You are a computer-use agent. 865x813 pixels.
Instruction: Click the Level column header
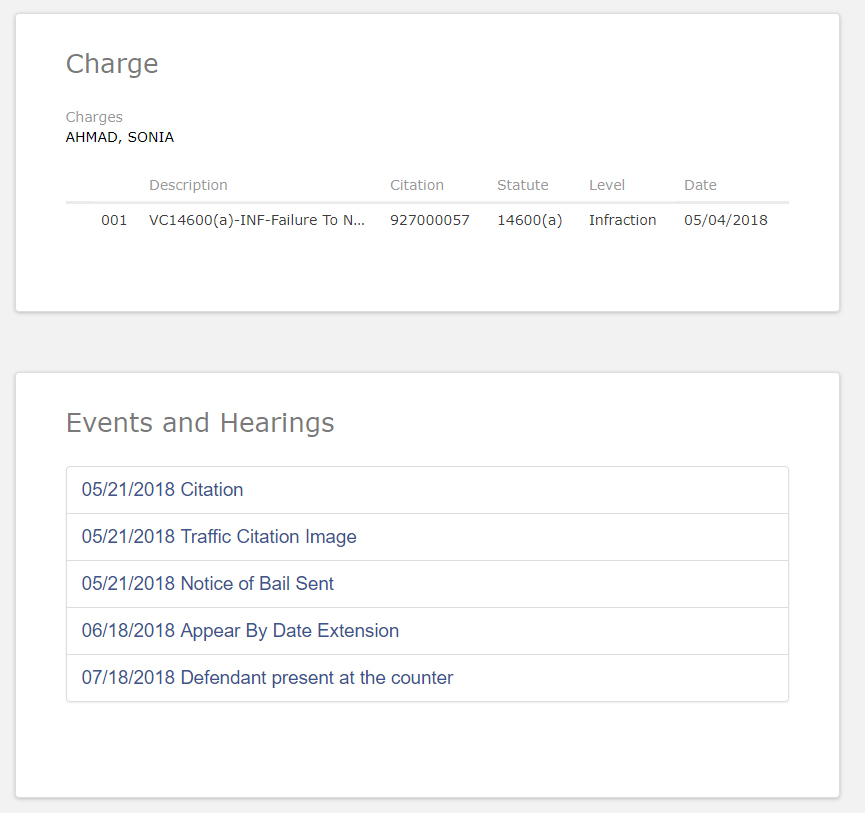[x=607, y=185]
